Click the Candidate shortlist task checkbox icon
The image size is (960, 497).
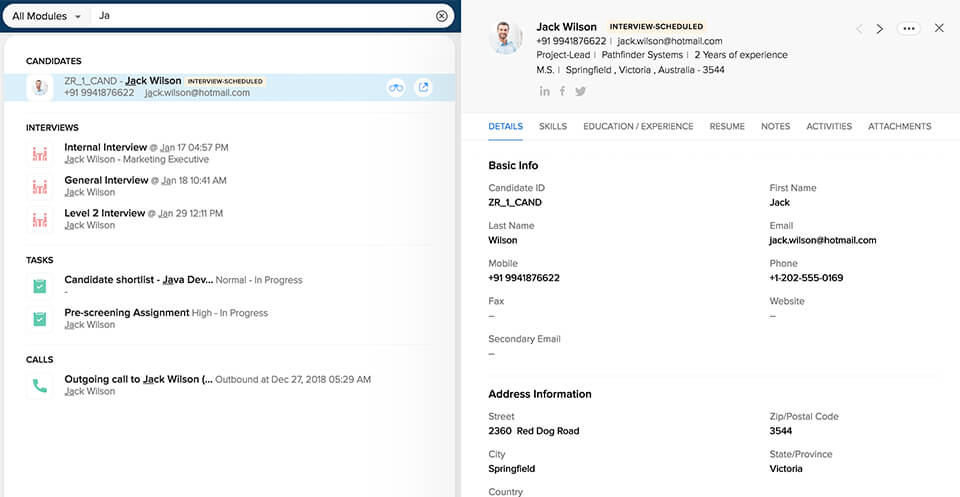[x=40, y=286]
